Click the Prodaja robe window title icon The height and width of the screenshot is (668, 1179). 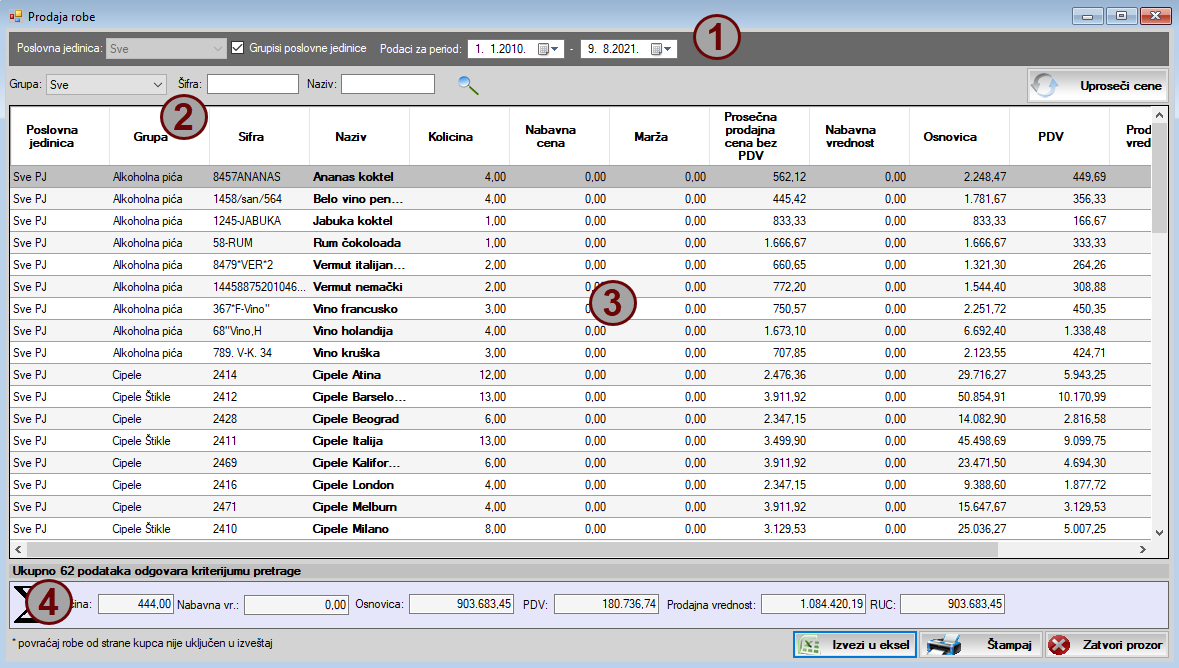pos(16,16)
